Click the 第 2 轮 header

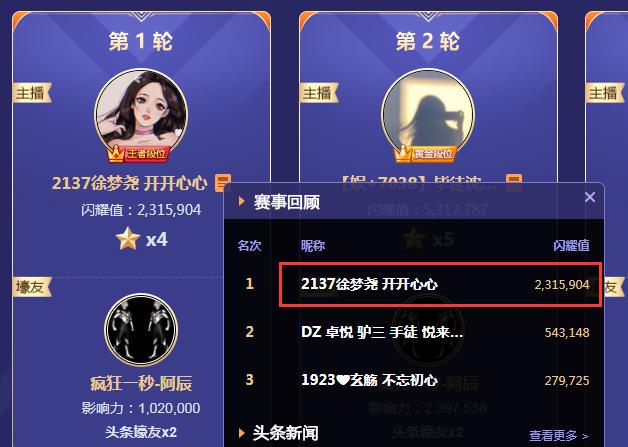click(x=428, y=42)
